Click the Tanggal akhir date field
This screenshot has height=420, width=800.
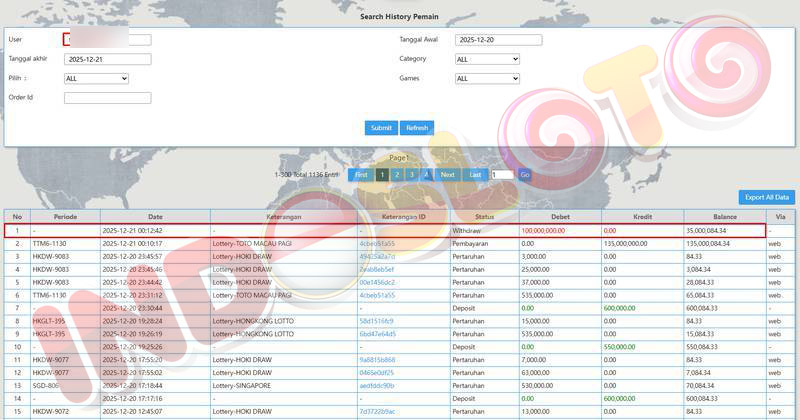click(107, 59)
